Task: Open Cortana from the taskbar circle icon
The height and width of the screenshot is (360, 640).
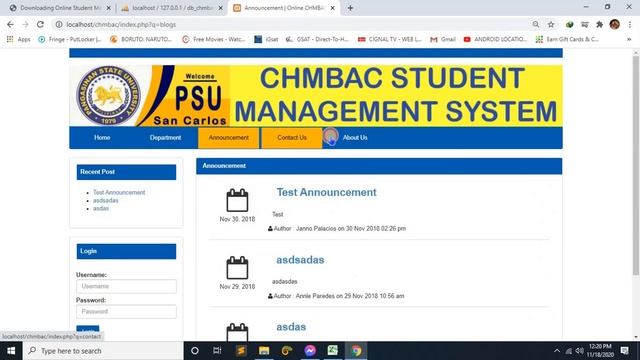Action: (x=195, y=351)
